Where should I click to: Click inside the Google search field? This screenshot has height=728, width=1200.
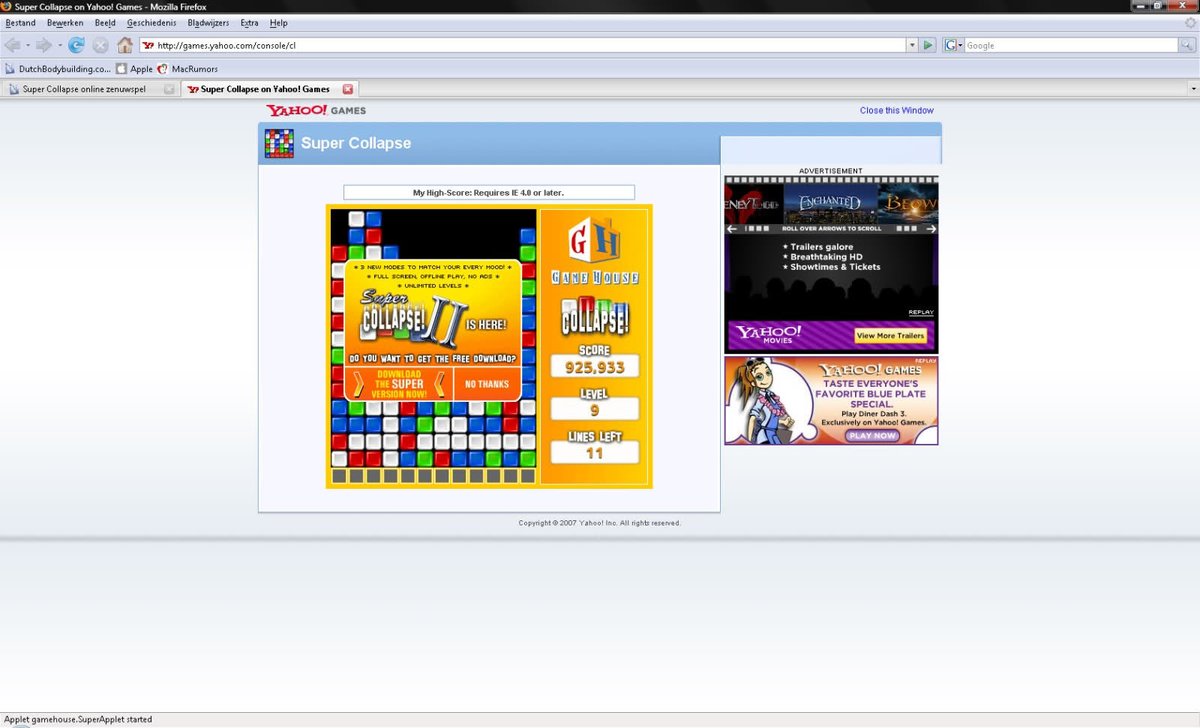pos(1070,45)
